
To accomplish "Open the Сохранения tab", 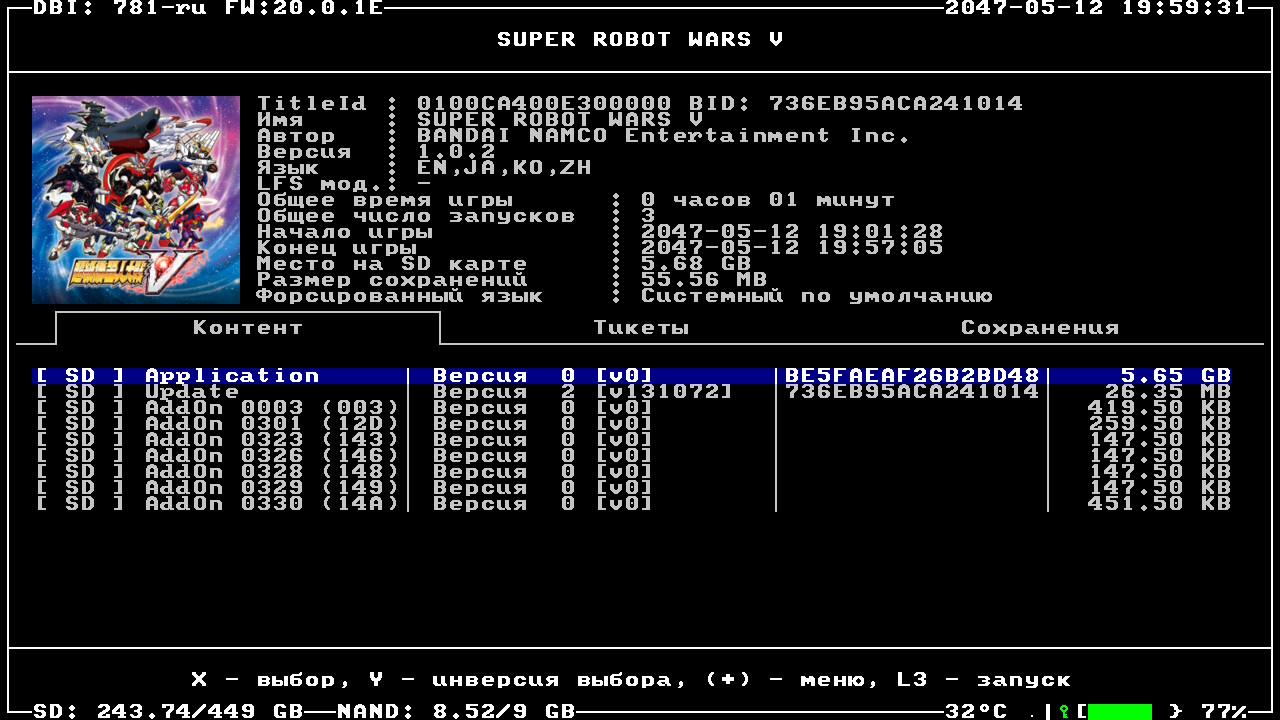I will [1039, 328].
